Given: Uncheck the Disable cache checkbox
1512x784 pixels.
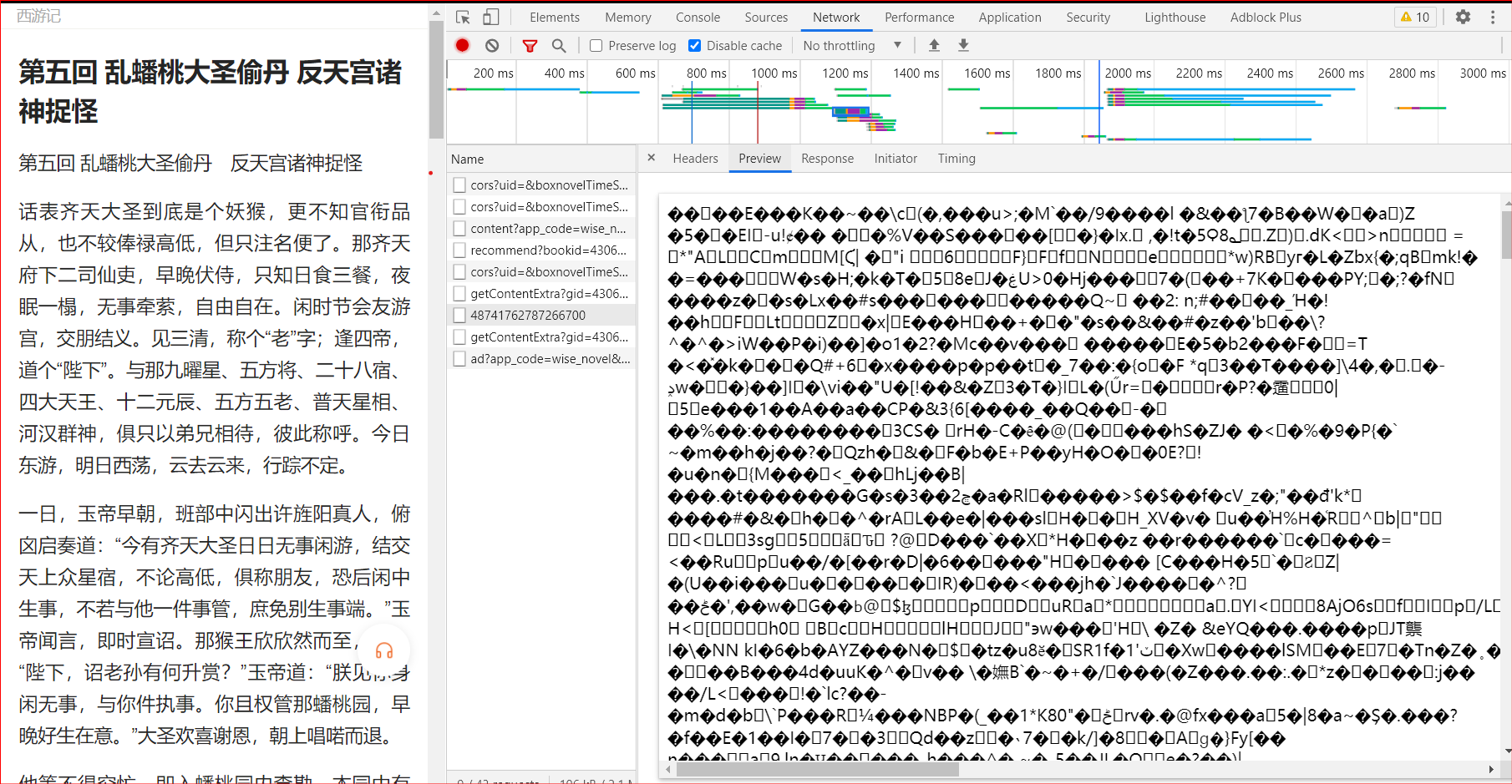Looking at the screenshot, I should [x=694, y=46].
